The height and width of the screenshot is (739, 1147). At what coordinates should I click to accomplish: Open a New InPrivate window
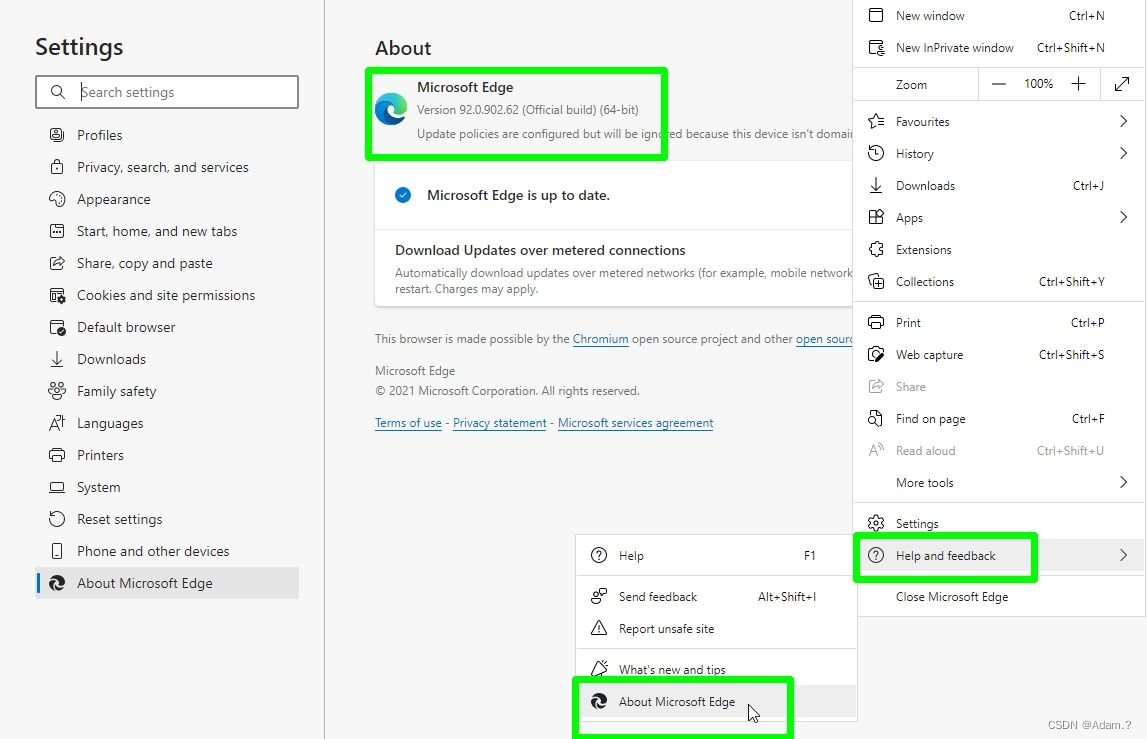point(999,48)
